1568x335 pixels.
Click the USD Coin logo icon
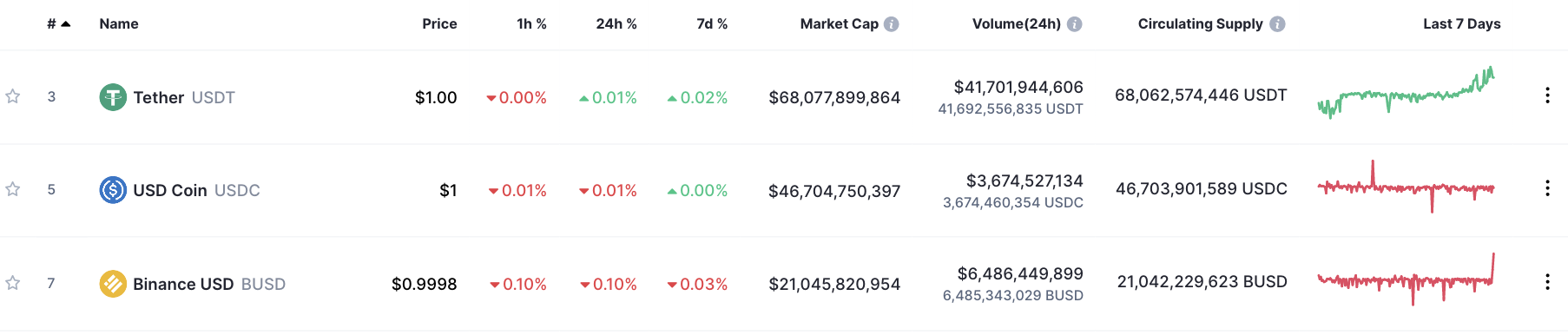coord(113,190)
